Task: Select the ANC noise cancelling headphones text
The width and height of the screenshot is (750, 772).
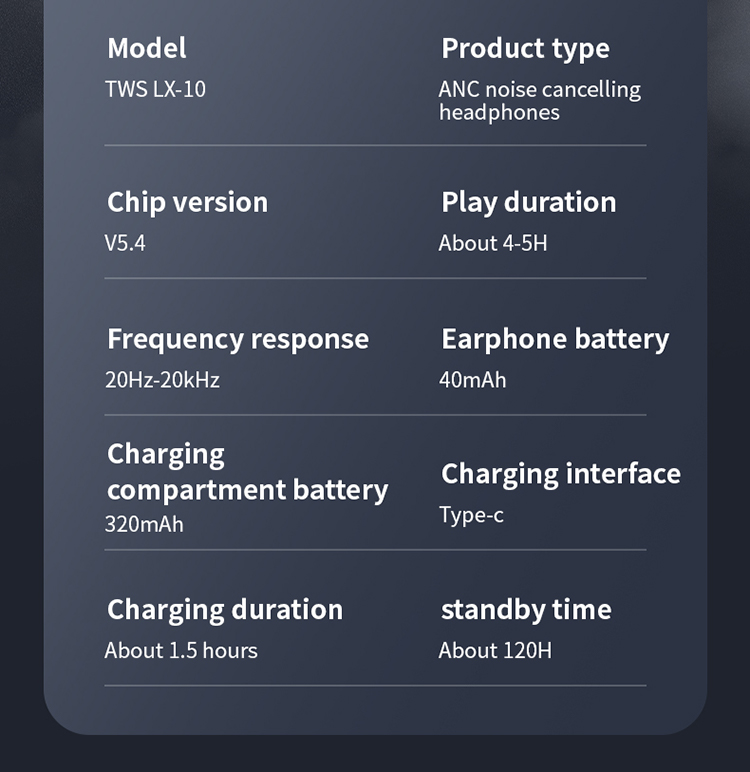Action: pyautogui.click(x=539, y=100)
